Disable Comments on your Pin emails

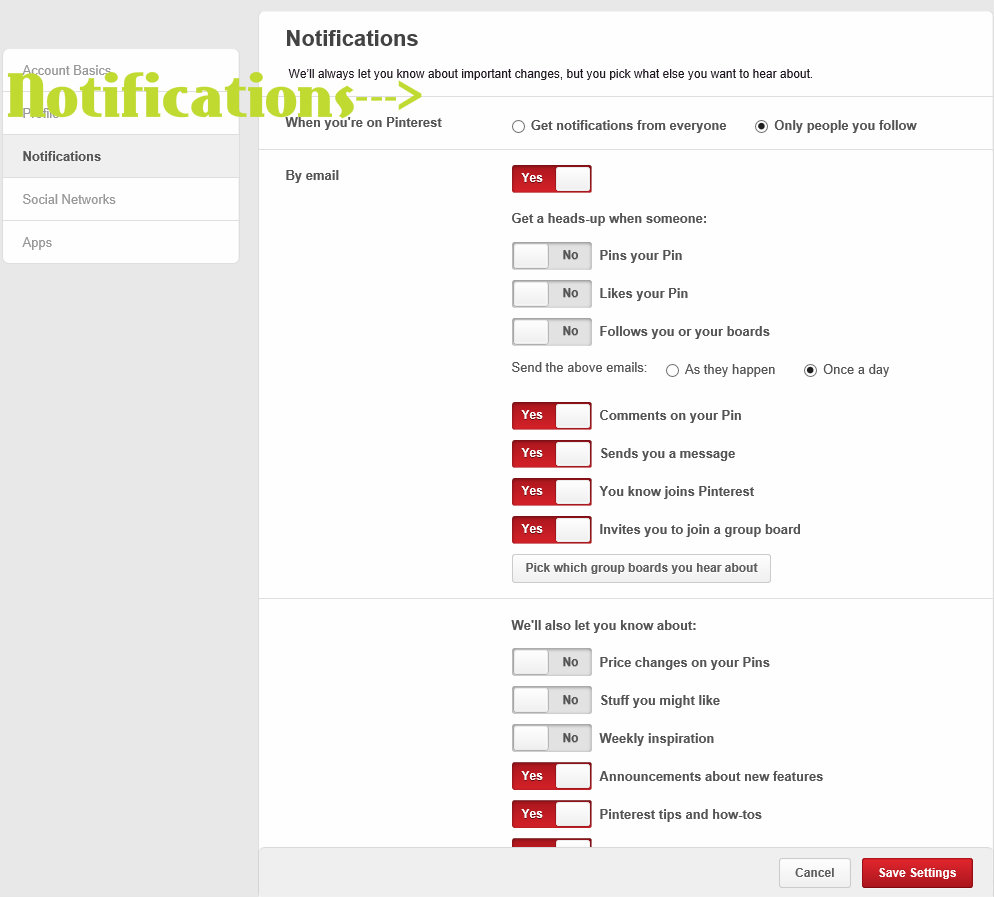click(551, 416)
